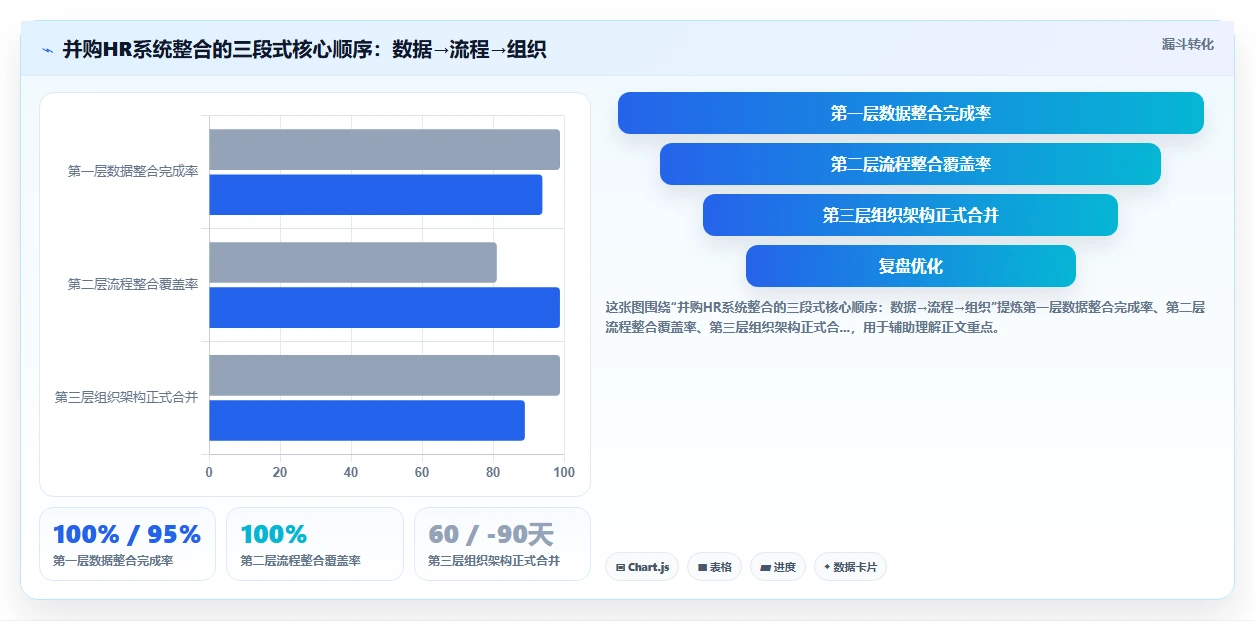The width and height of the screenshot is (1255, 621).
Task: Click y-axis label 第一层数据整合完成率
Action: coord(133,172)
